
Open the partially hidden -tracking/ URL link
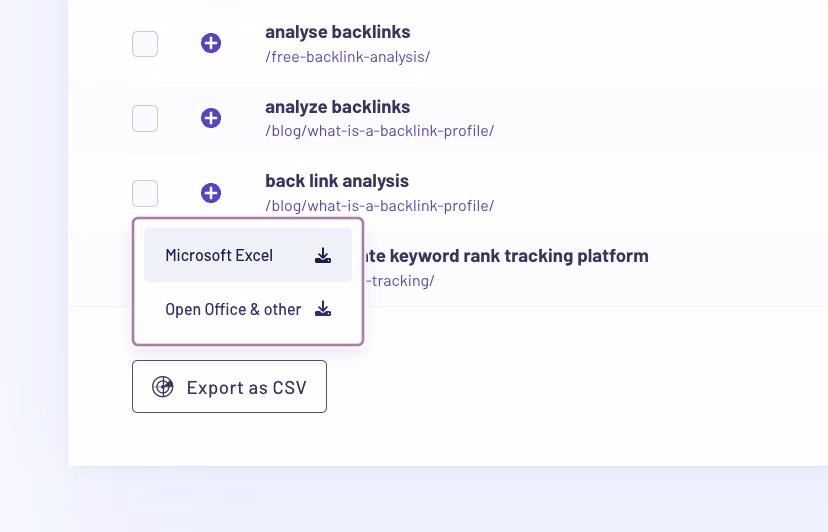click(399, 281)
